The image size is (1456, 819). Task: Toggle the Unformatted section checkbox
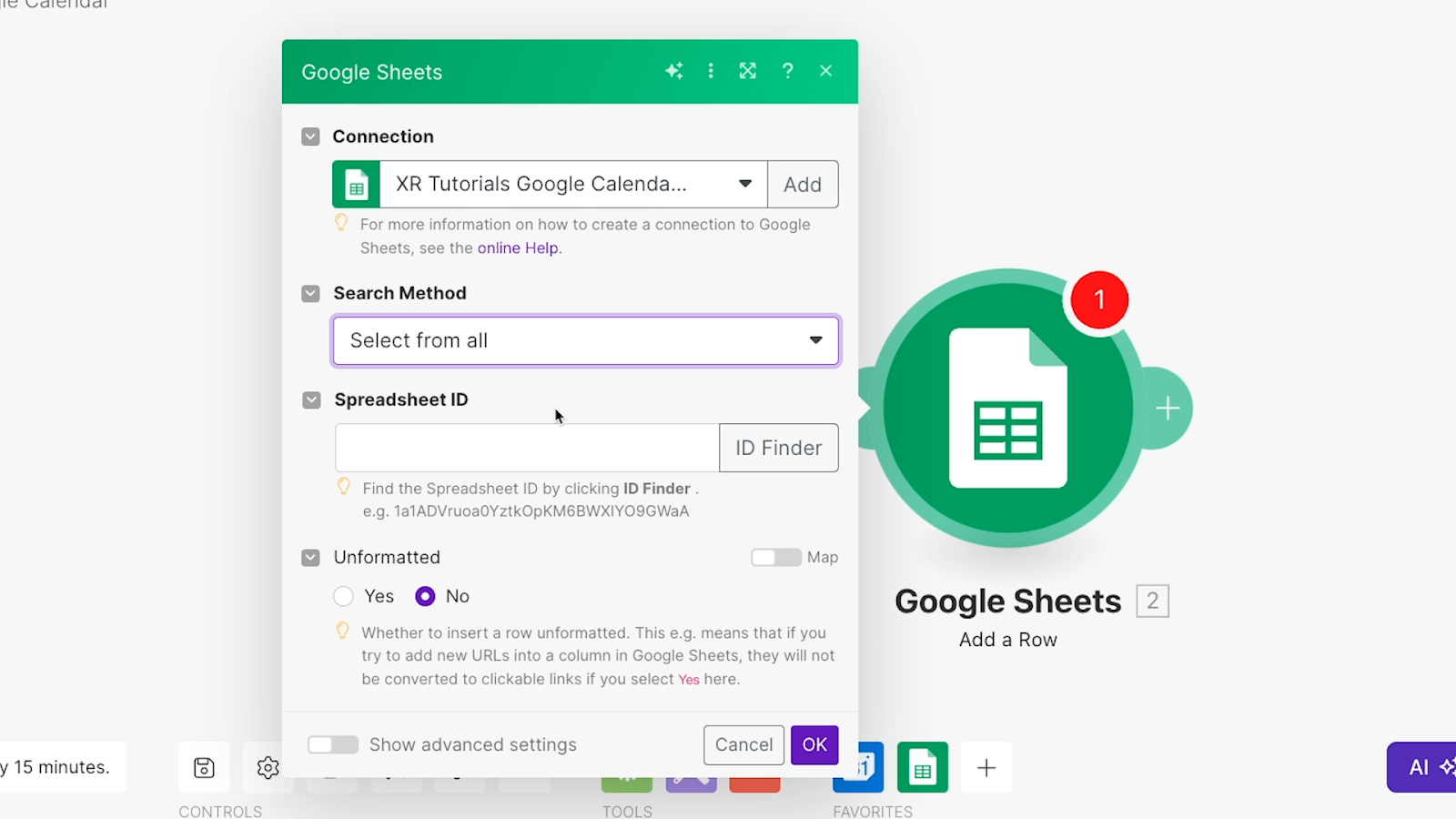click(x=311, y=557)
